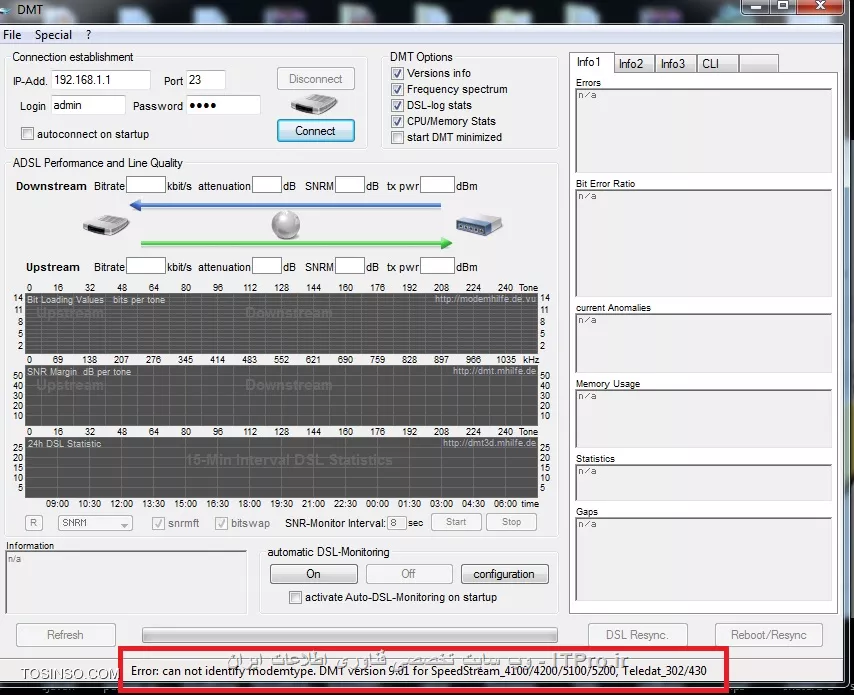Click the Connect button

316,131
